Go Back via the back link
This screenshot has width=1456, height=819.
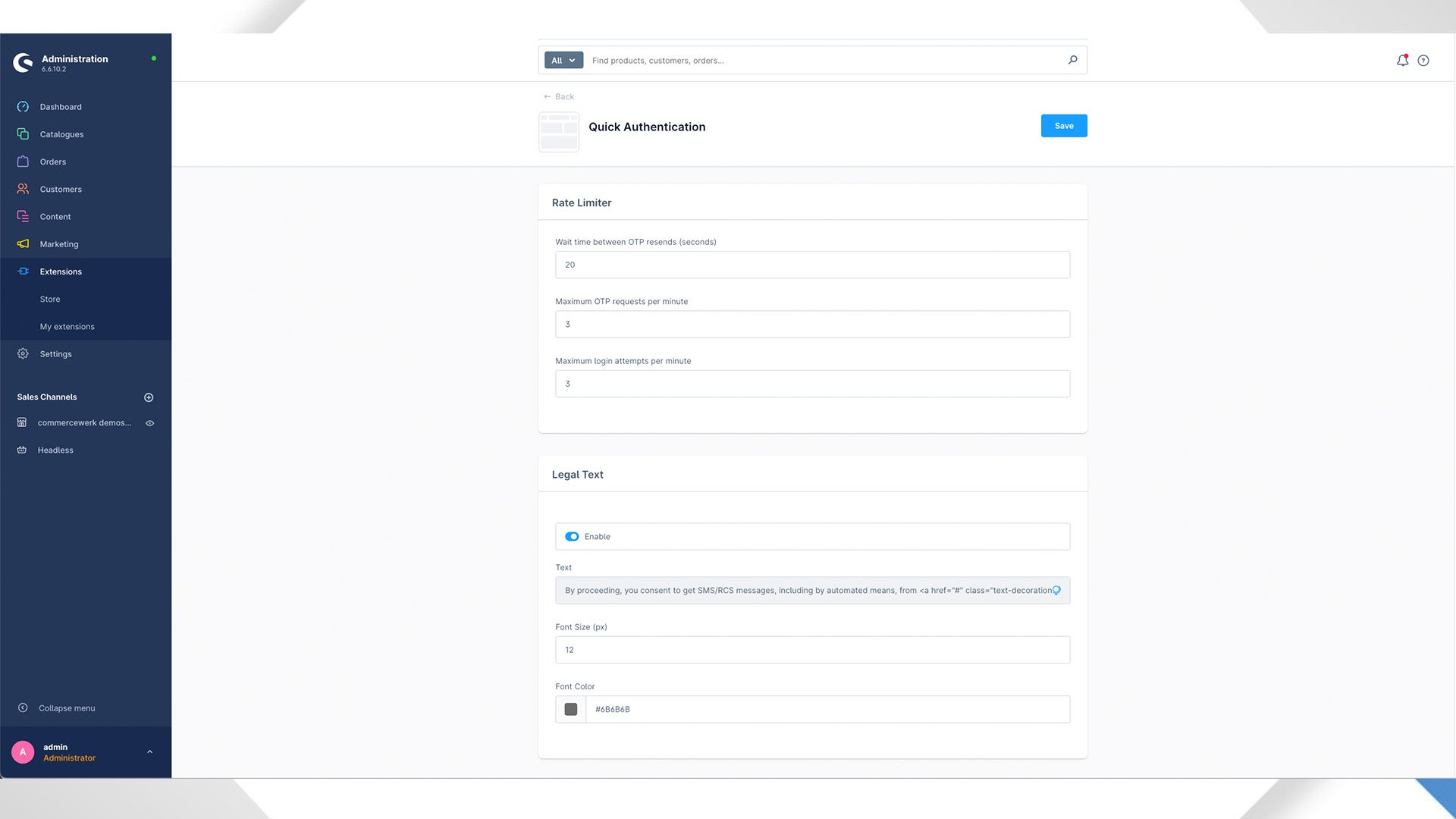tap(559, 96)
